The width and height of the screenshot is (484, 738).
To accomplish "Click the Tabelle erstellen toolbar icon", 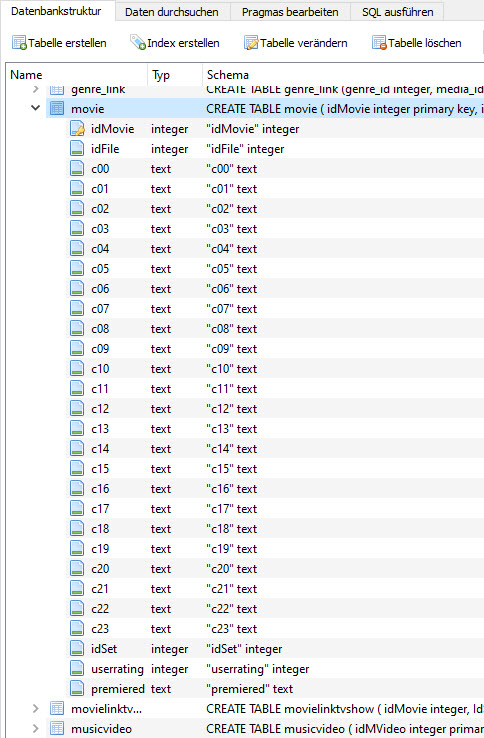I will pos(19,43).
